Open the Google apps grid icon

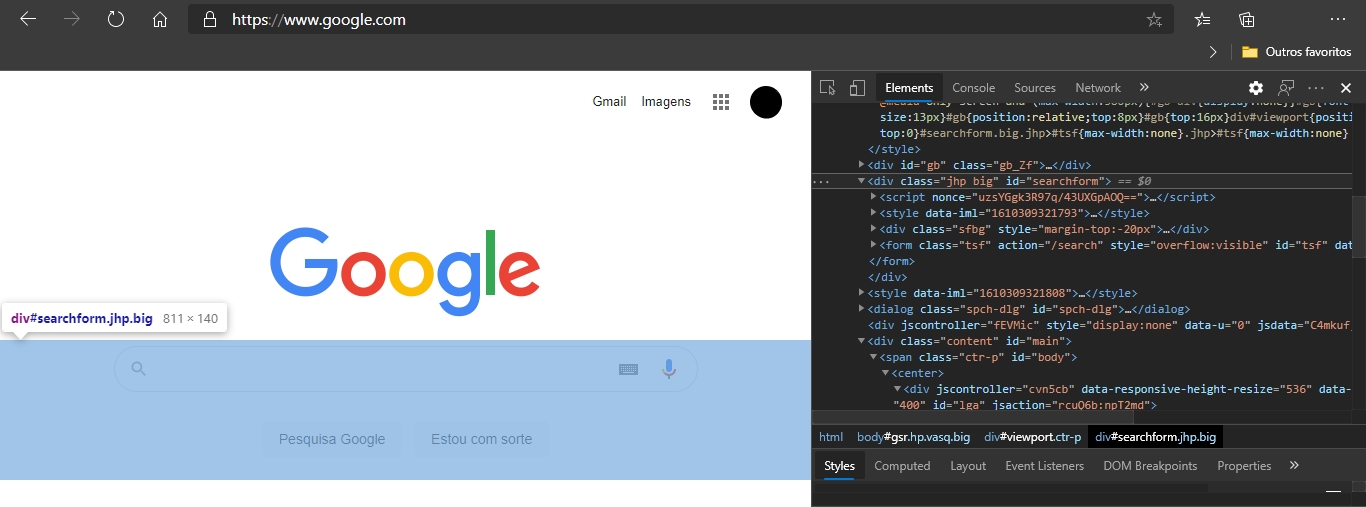(x=720, y=102)
